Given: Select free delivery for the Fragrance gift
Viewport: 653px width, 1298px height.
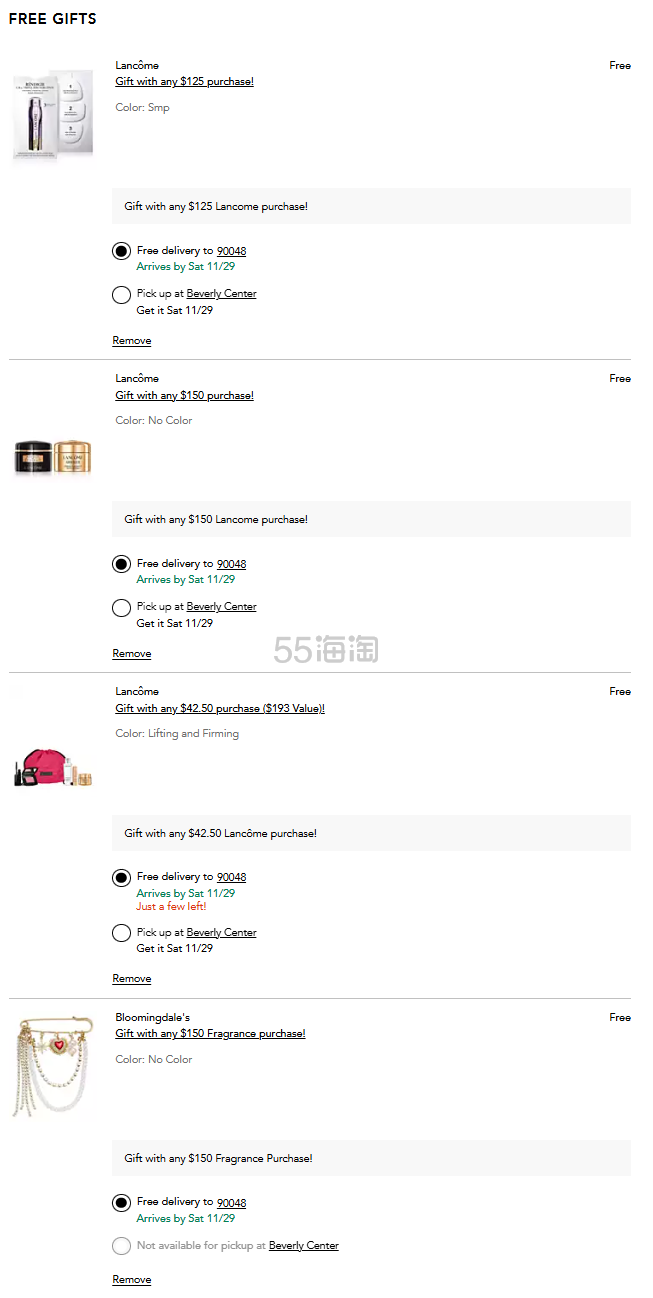Looking at the screenshot, I should (121, 1203).
